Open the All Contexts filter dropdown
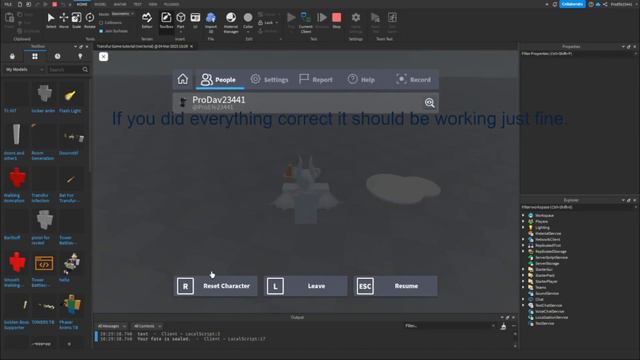Image resolution: width=640 pixels, height=360 pixels. pos(147,326)
